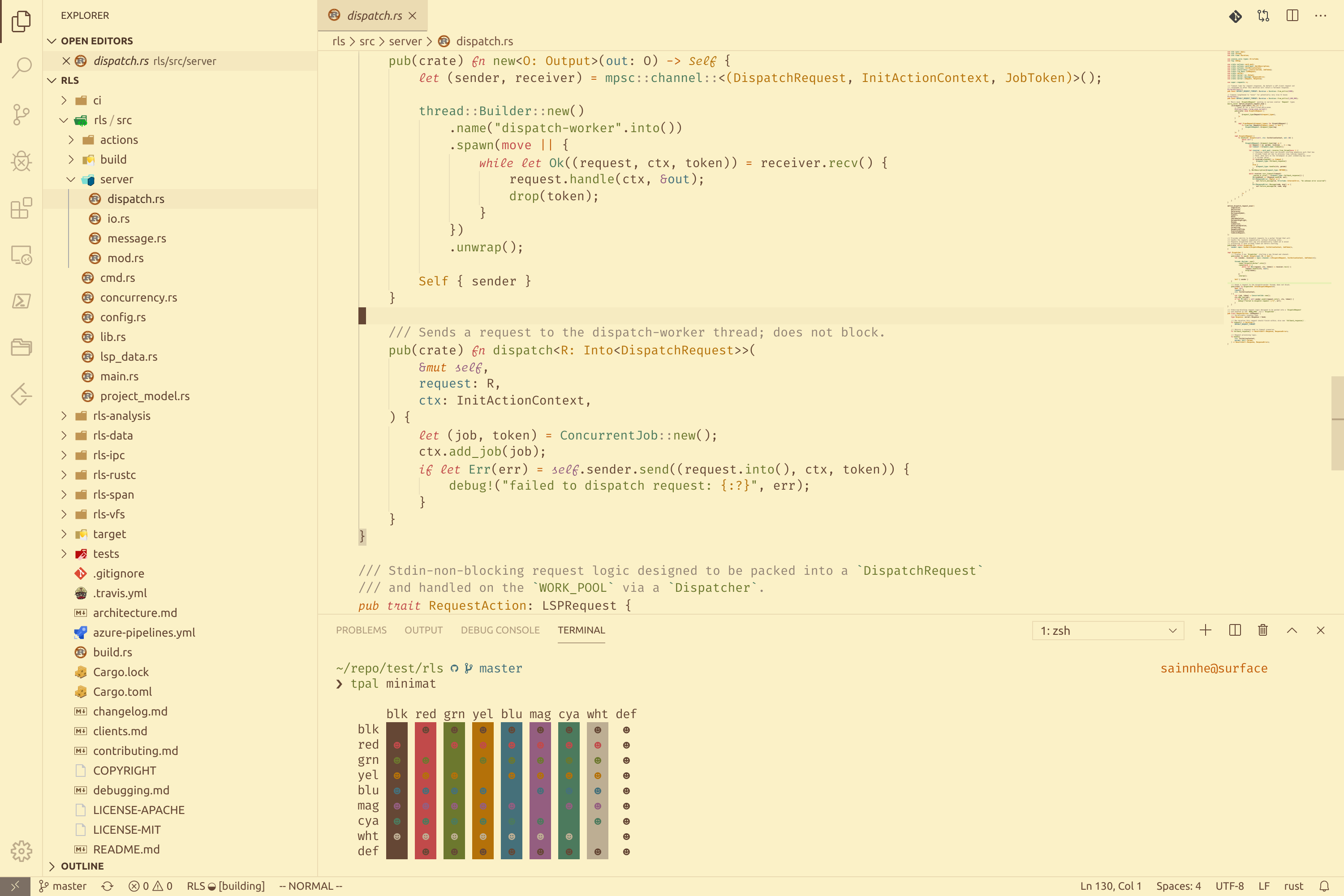The image size is (1344, 896).
Task: Expand the target folder
Action: click(64, 534)
